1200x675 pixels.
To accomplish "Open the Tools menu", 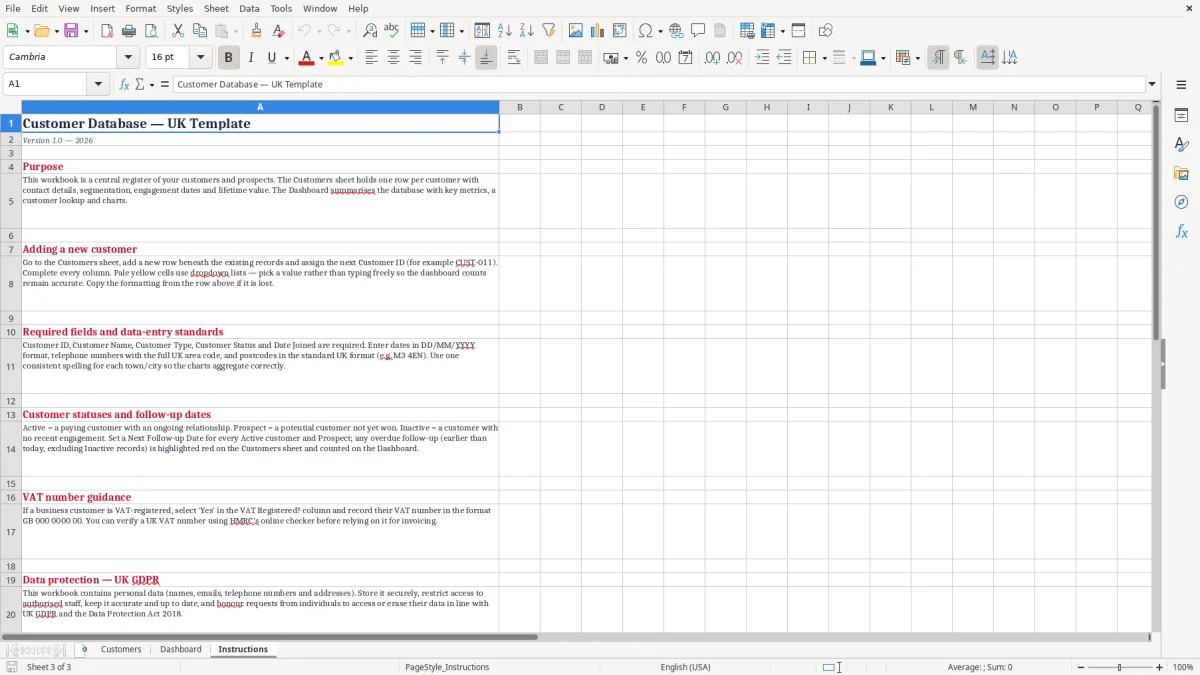I will [281, 8].
